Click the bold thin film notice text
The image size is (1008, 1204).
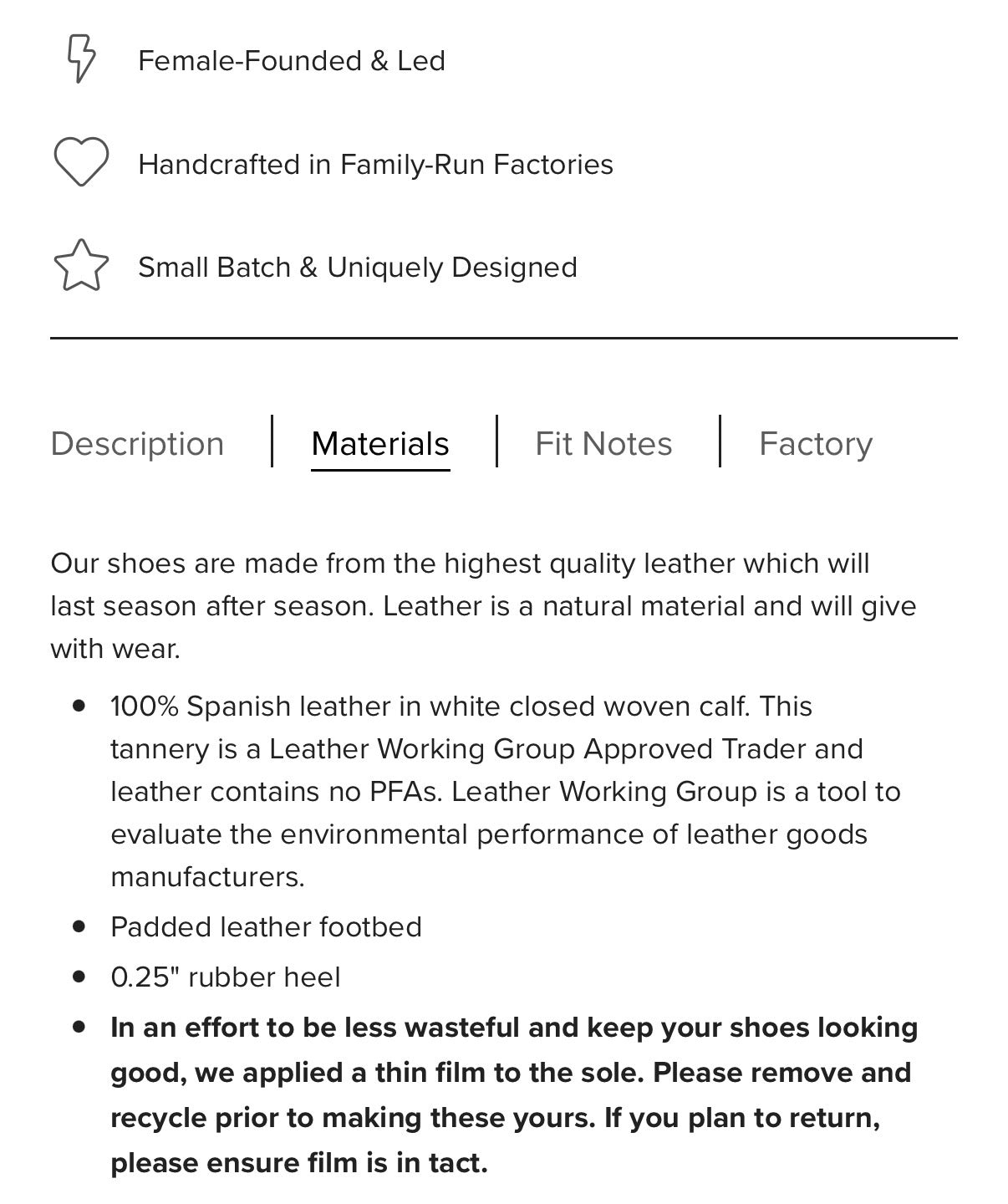[x=514, y=1095]
